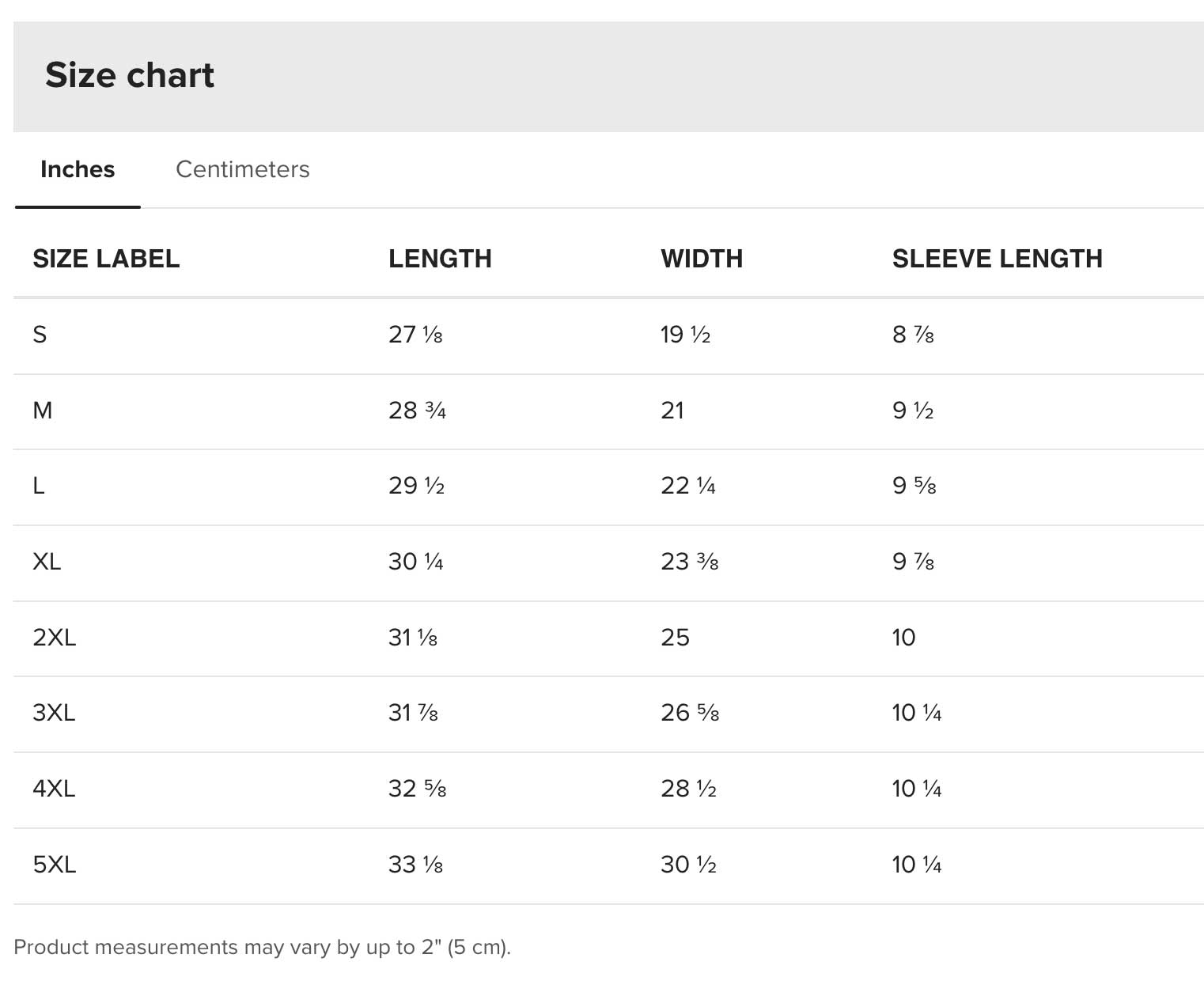Select the S size row label
This screenshot has width=1204, height=992.
pos(40,335)
